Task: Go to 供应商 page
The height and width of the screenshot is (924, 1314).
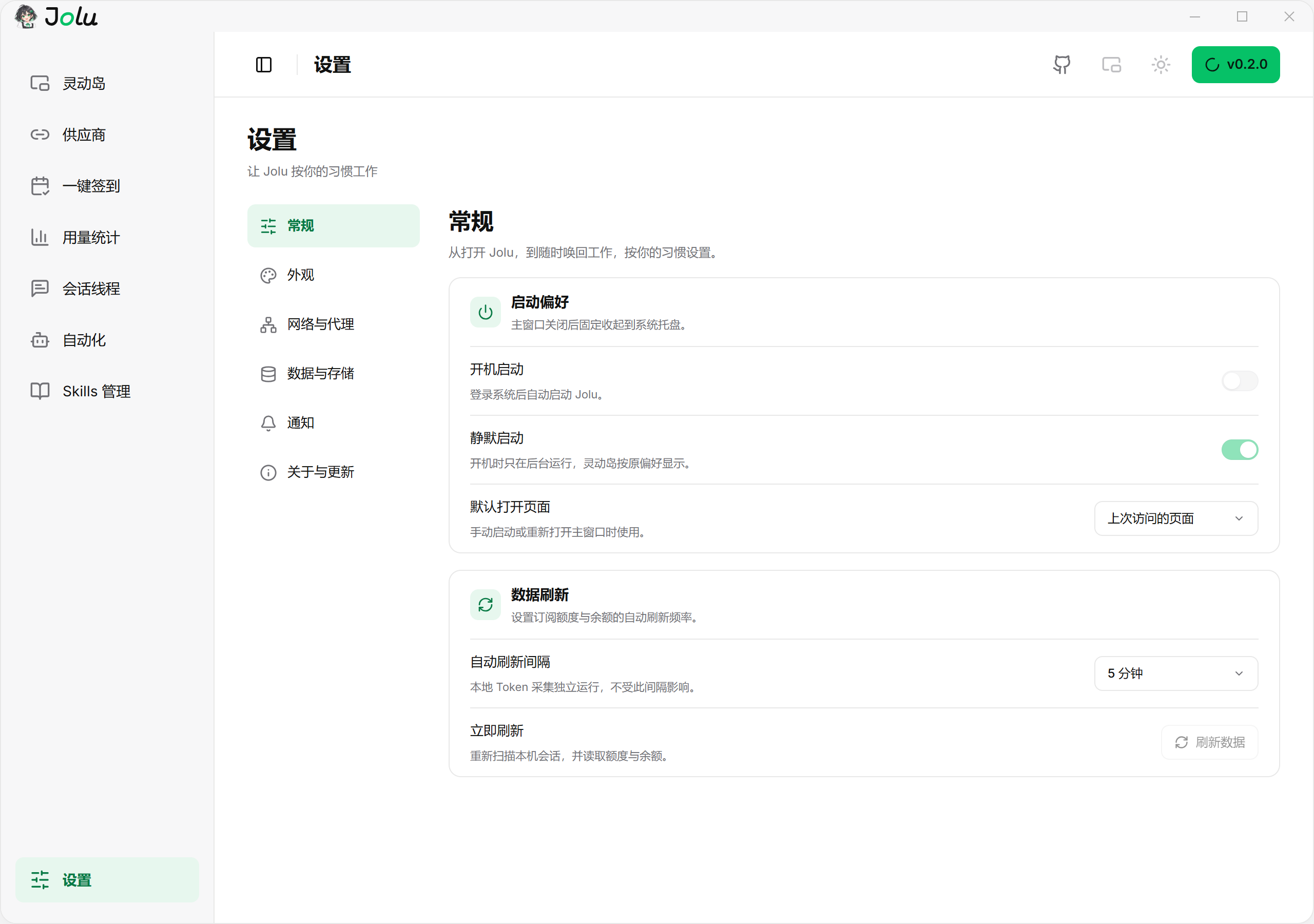Action: pyautogui.click(x=107, y=135)
